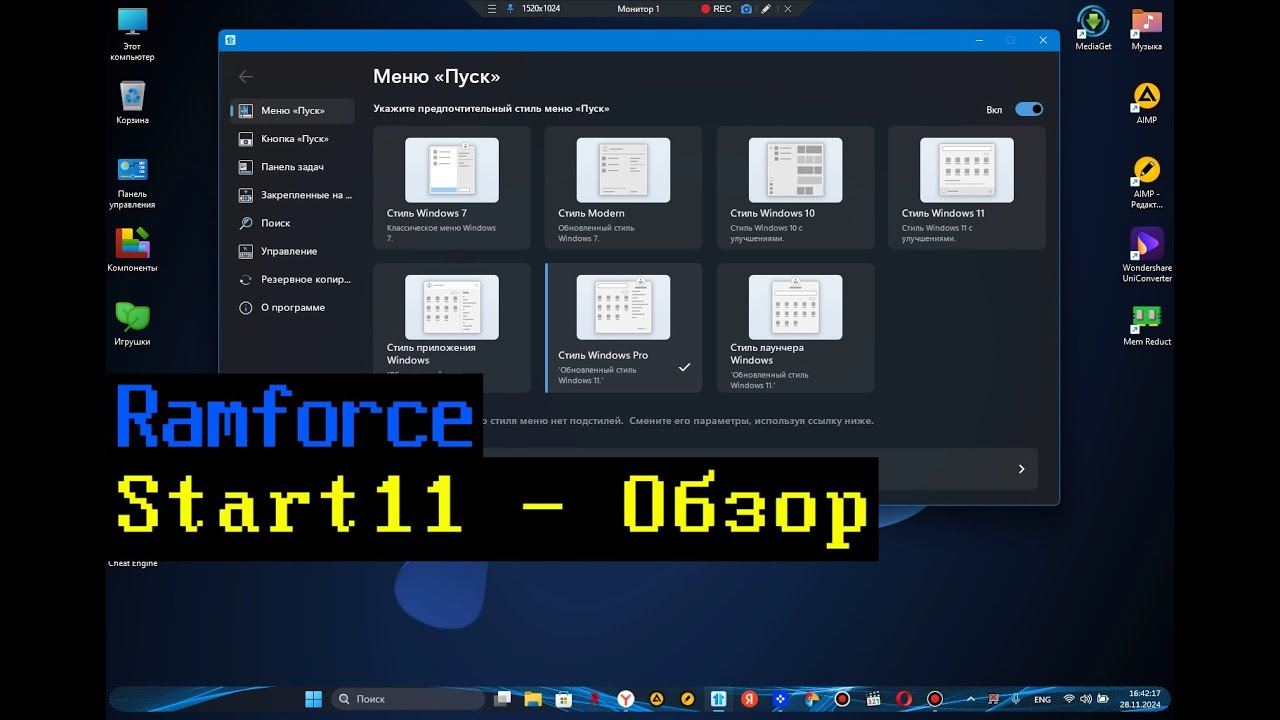This screenshot has height=720, width=1280.
Task: Open Mem Reduct desktop shortcut
Action: click(1146, 324)
